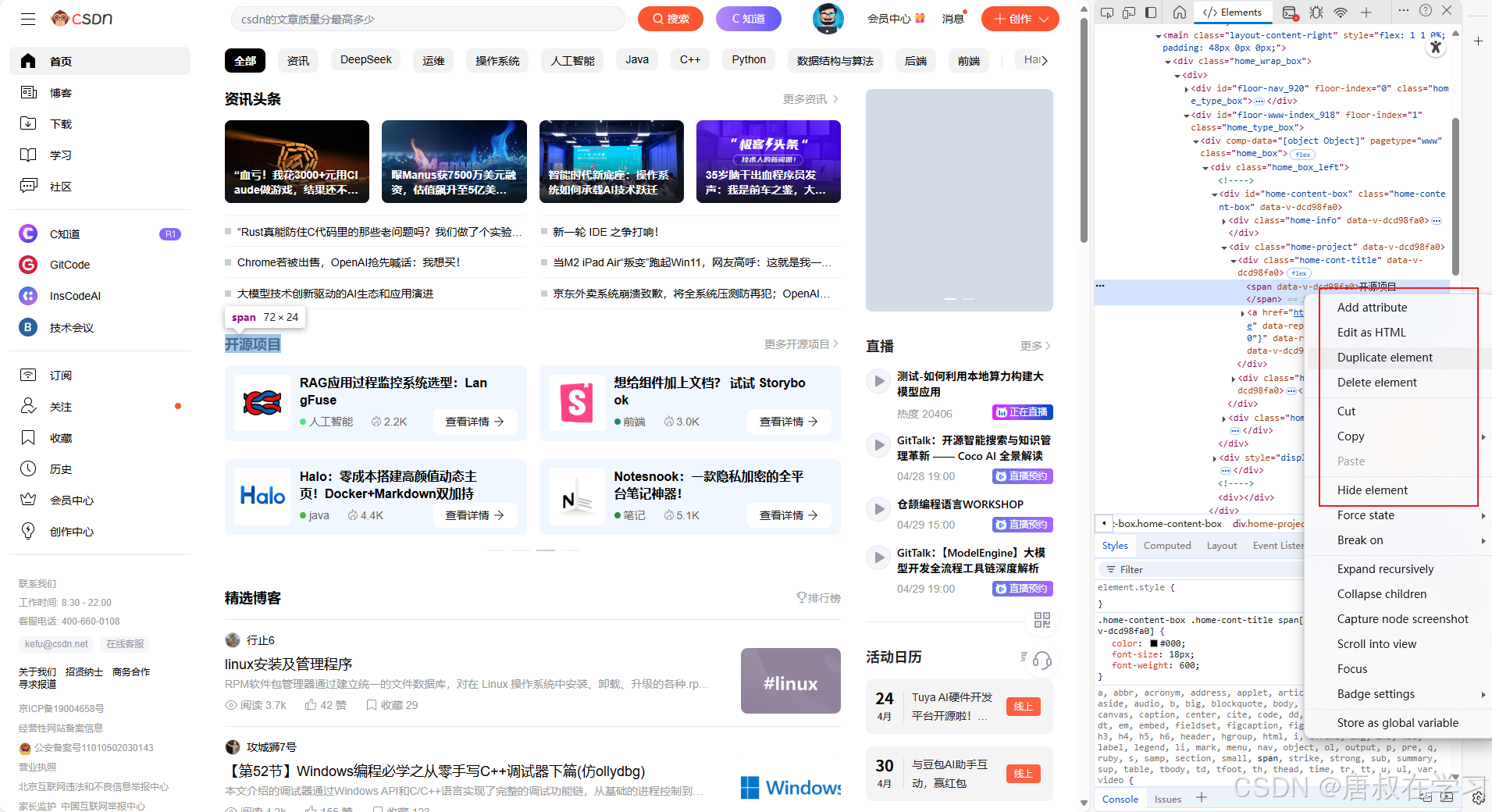
Task: Toggle device emulation in DevTools
Action: pos(1129,12)
